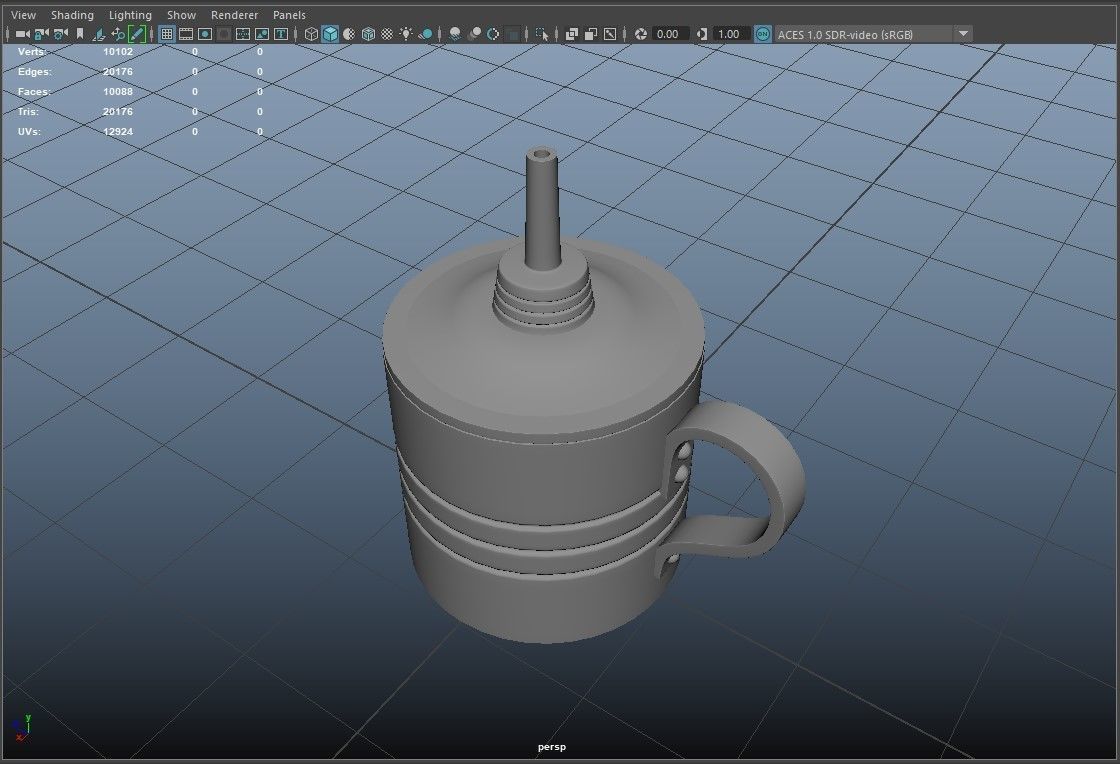Open the Lighting menu
The height and width of the screenshot is (764, 1120).
(130, 15)
